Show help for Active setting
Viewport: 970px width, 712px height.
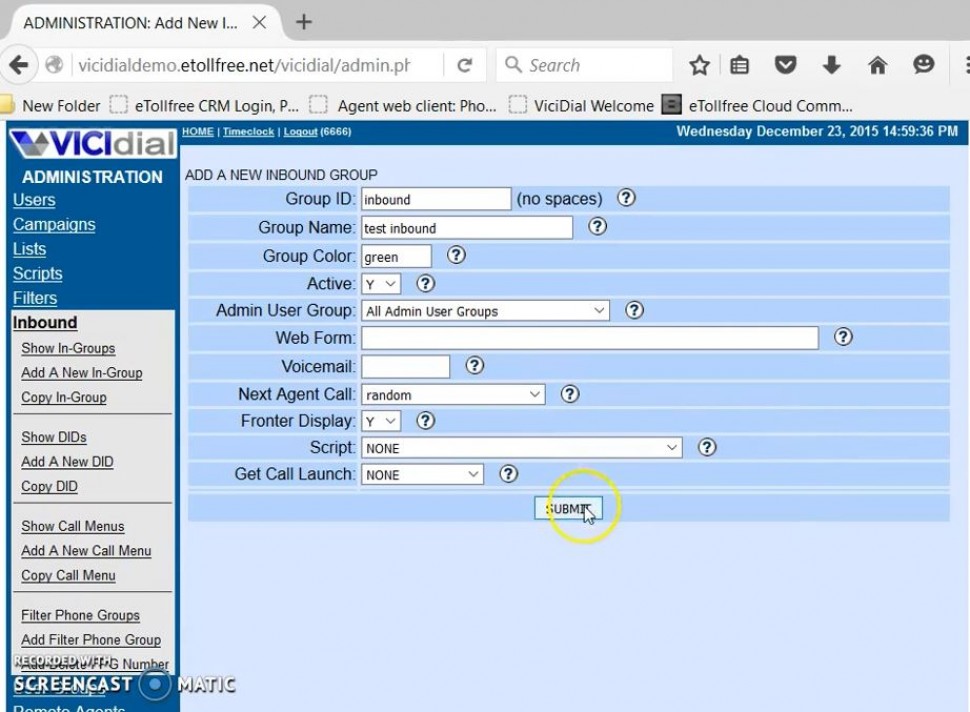point(425,283)
